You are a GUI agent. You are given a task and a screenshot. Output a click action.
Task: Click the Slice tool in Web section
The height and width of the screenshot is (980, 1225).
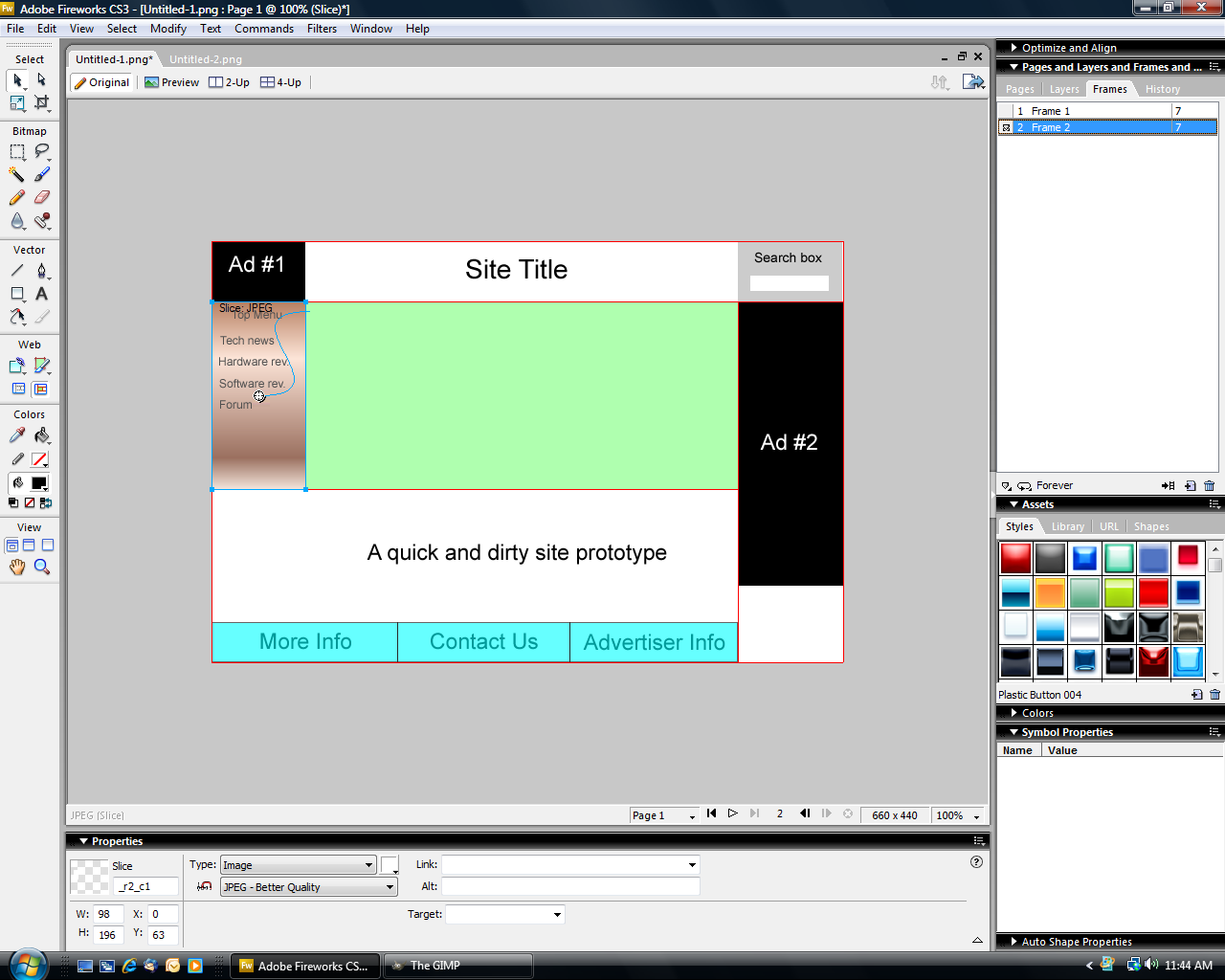tap(42, 366)
